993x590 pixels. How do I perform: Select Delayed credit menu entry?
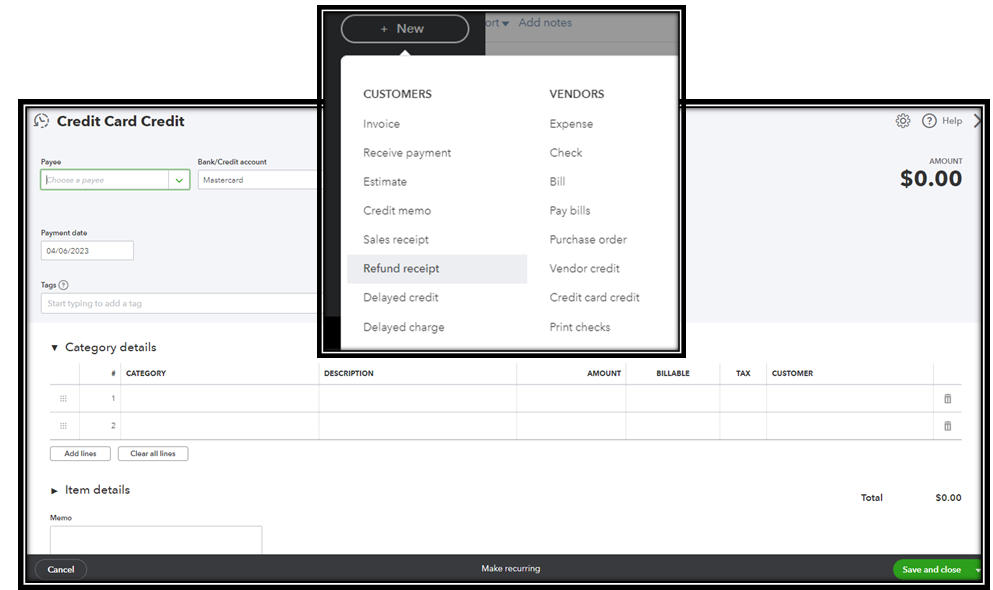click(x=401, y=298)
